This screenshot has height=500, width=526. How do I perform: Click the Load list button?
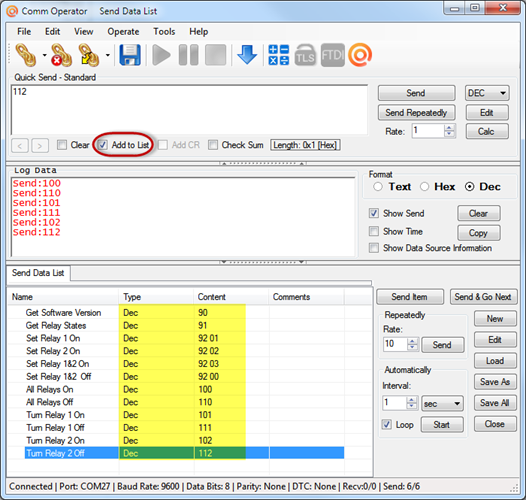pos(495,361)
